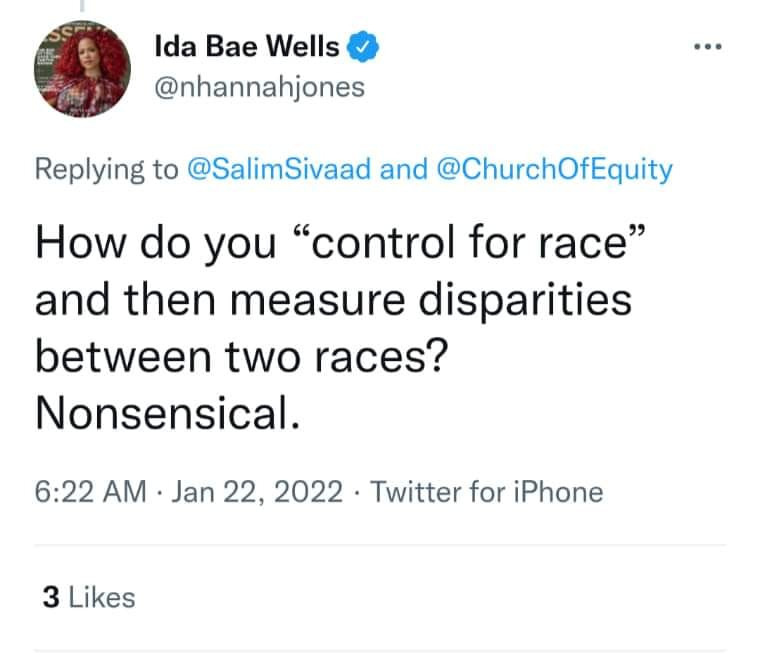Click the "and then measure disparities" line
760x653 pixels.
point(333,301)
